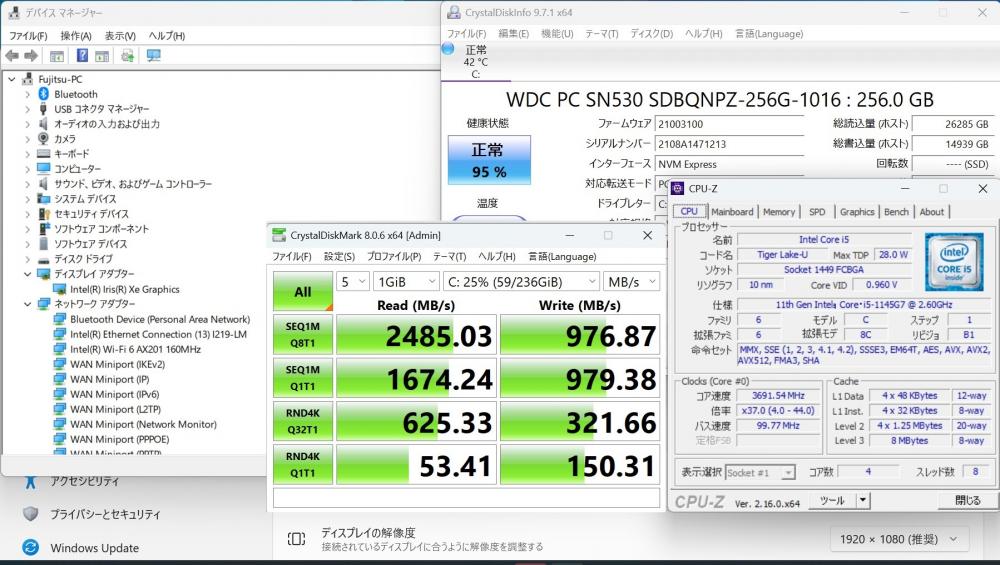Open the test count dropdown showing 5
This screenshot has height=565, width=1000.
353,282
